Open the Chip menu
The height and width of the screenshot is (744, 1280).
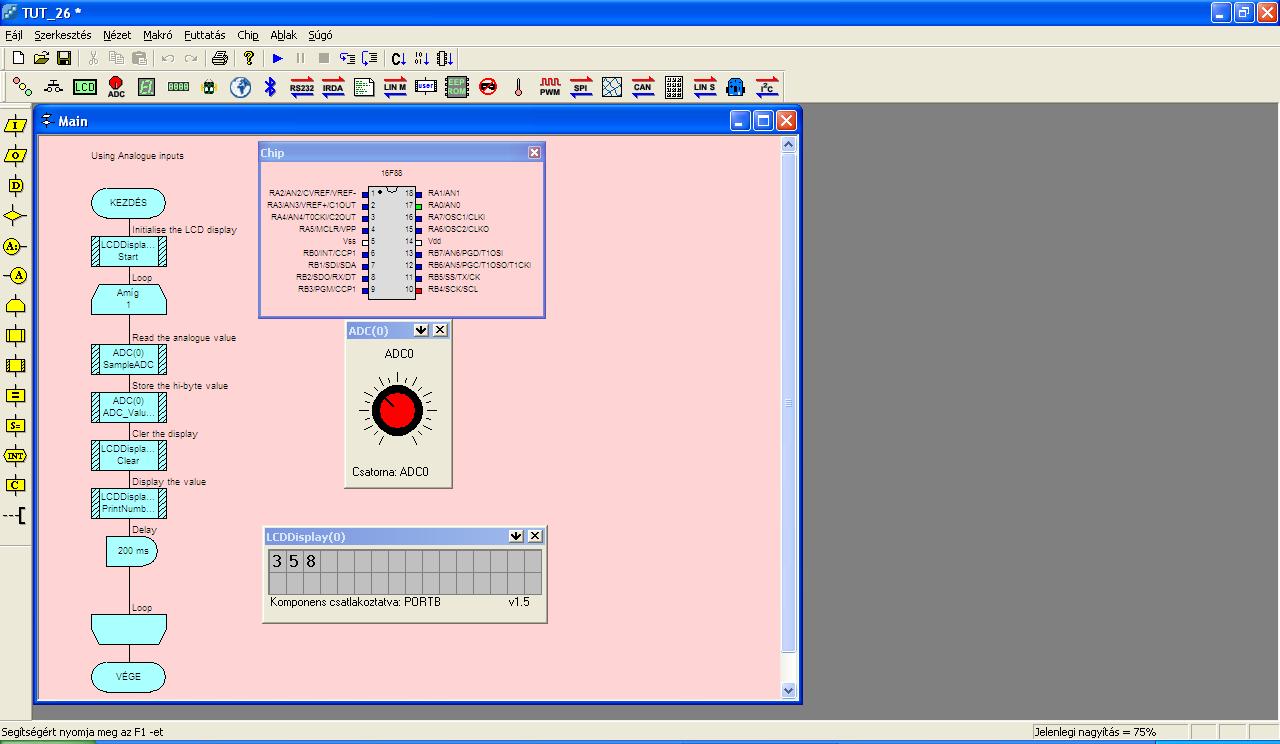coord(248,35)
